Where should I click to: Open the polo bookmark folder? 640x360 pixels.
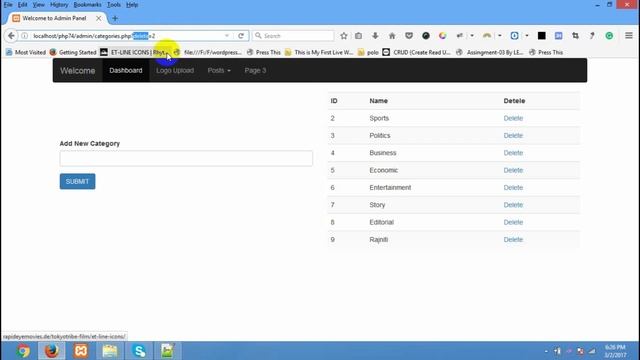pos(368,52)
